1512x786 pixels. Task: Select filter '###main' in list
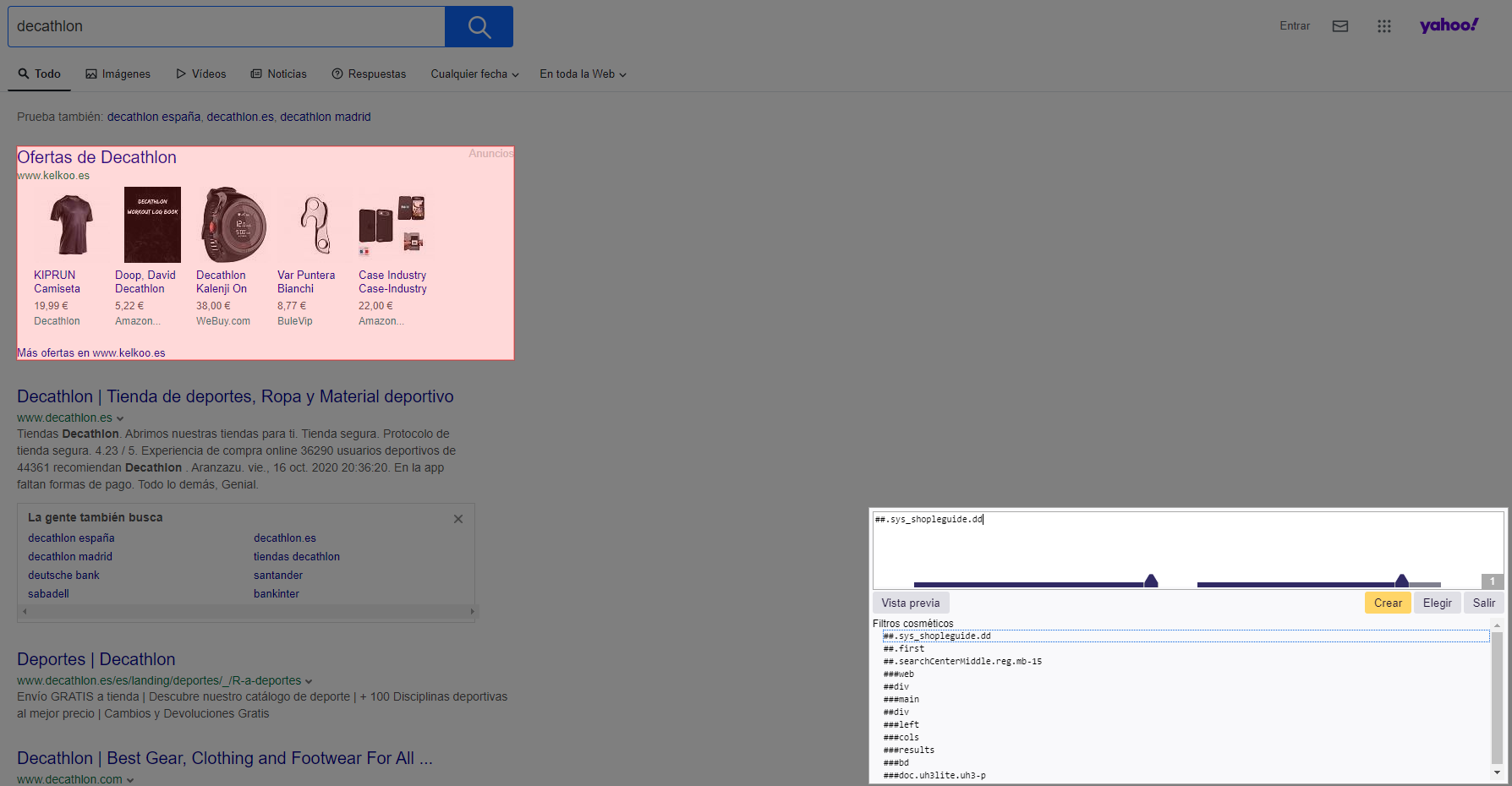pyautogui.click(x=1186, y=700)
